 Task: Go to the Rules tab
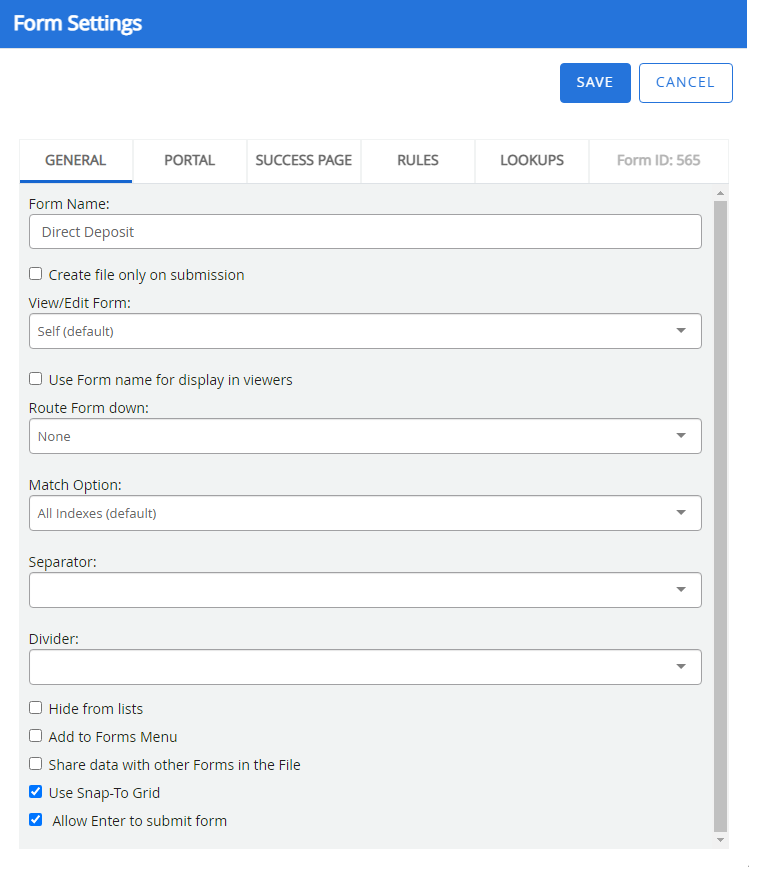click(417, 161)
